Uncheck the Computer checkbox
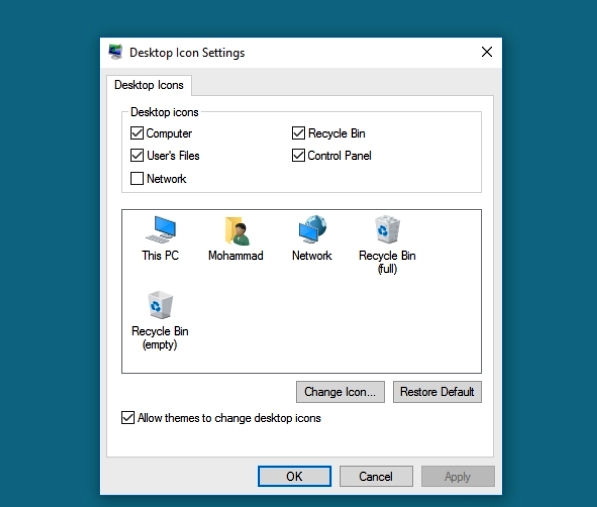This screenshot has width=597, height=507. tap(137, 133)
